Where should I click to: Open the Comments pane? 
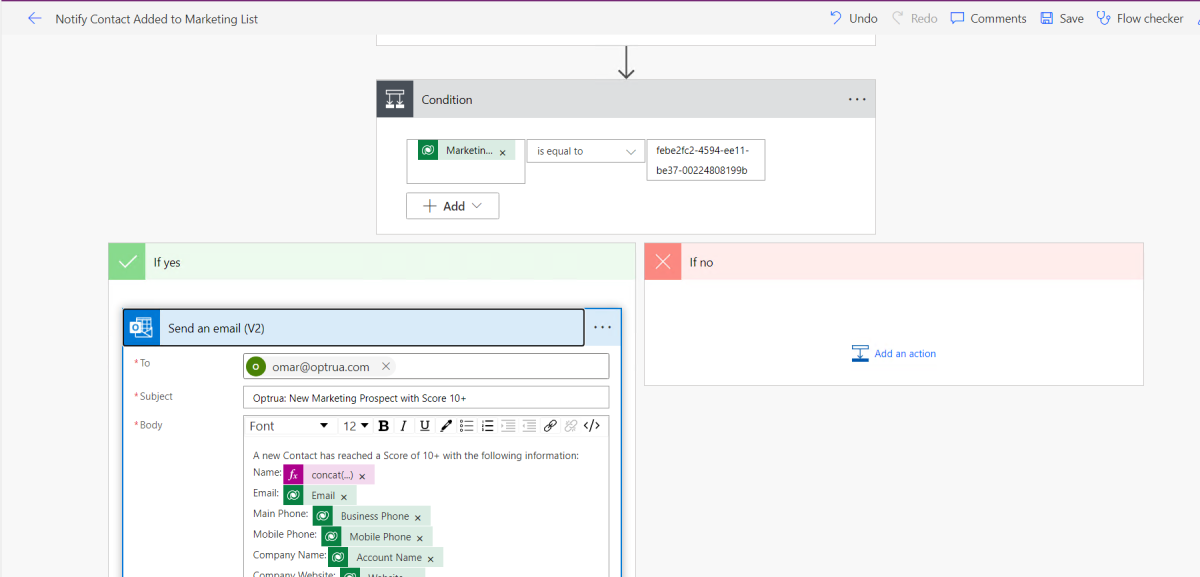coord(988,18)
